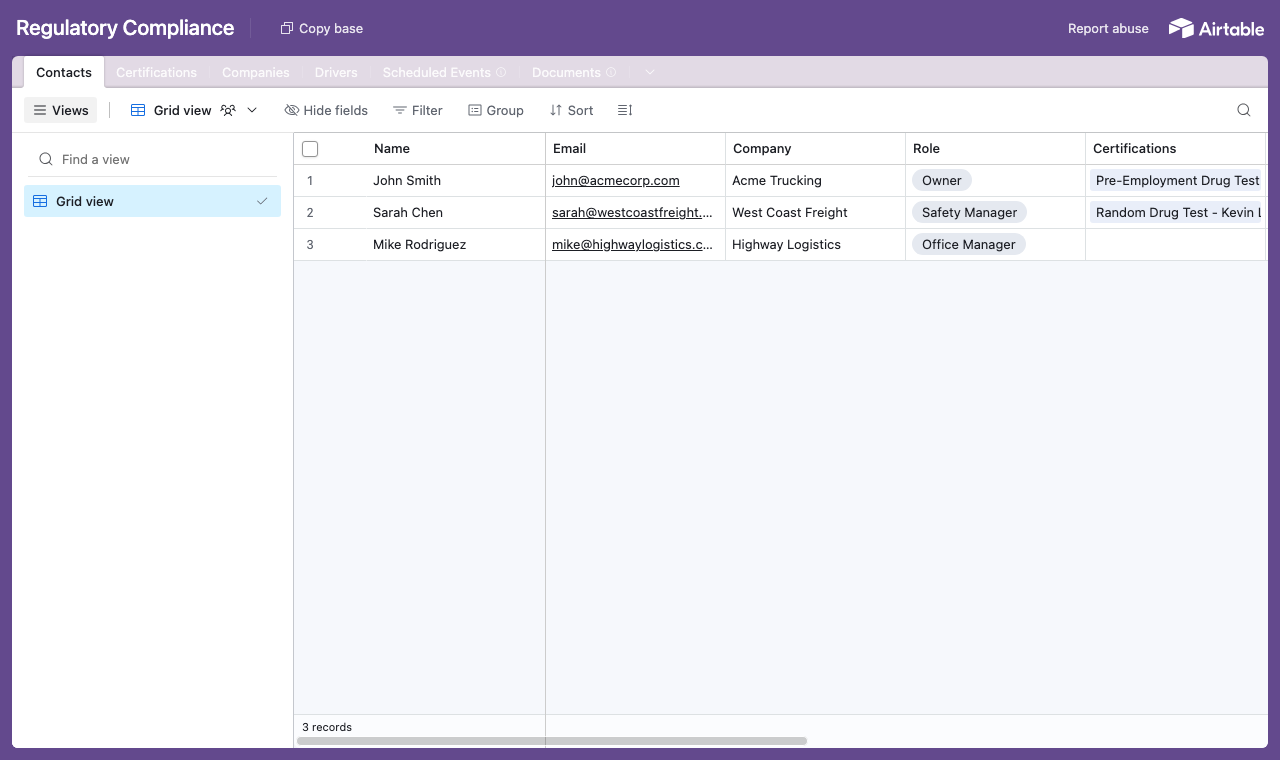Click the Regulatory Compliance base title
Image resolution: width=1280 pixels, height=760 pixels.
point(125,28)
